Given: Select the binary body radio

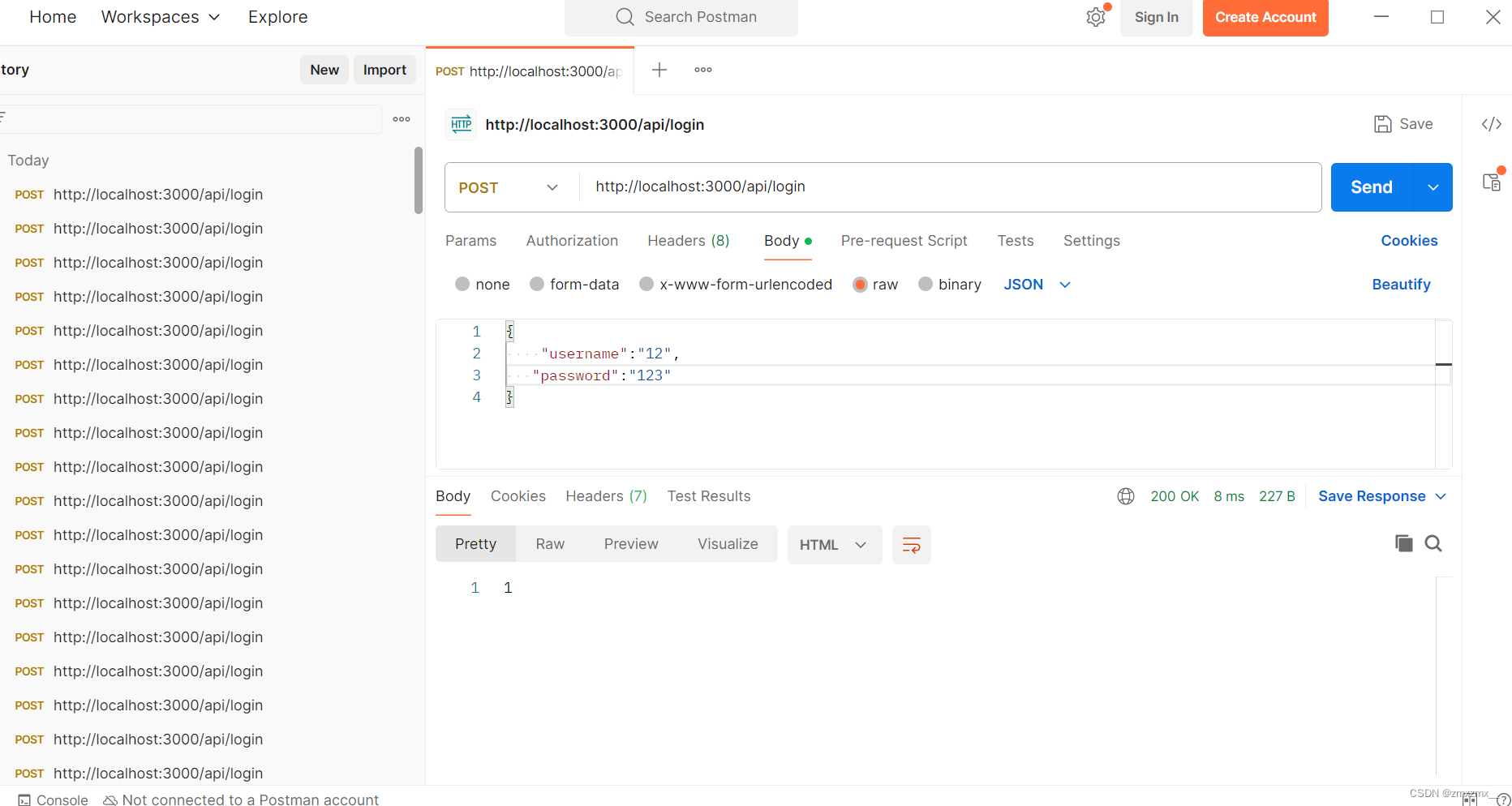Looking at the screenshot, I should pyautogui.click(x=926, y=284).
